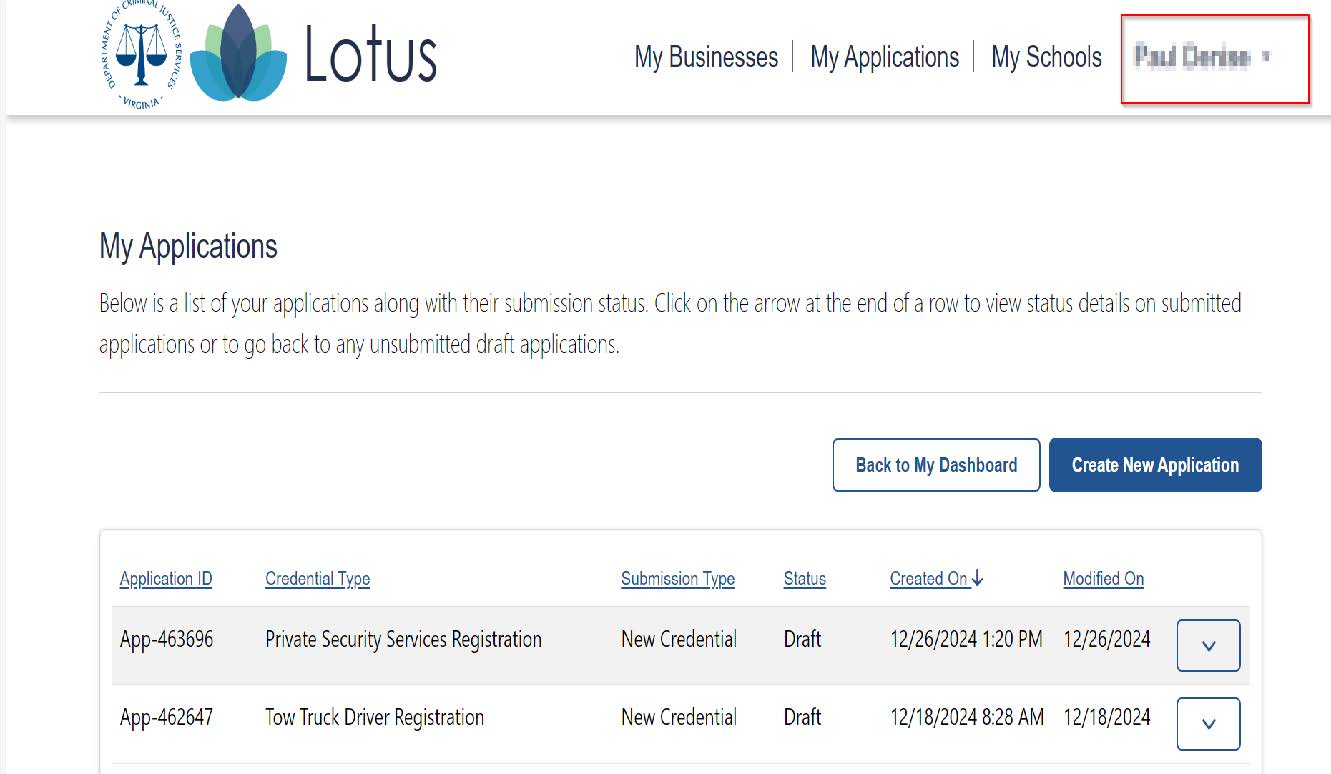Expand the App-463696 row chevron
The image size is (1331, 774).
pos(1208,646)
